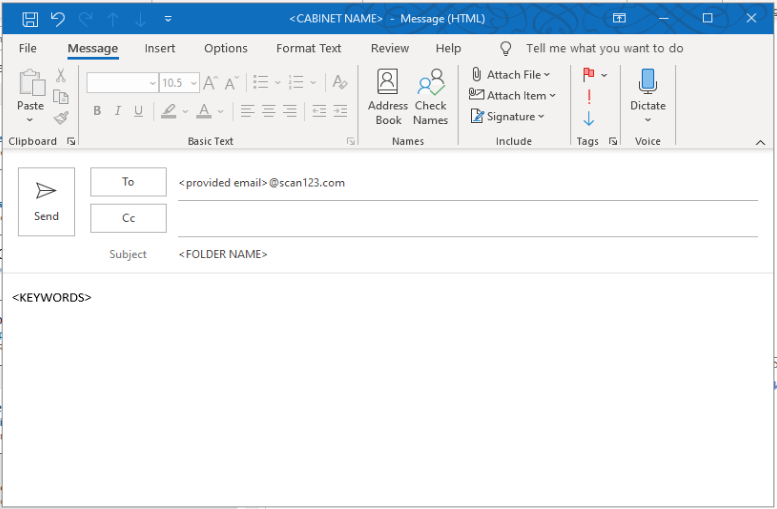Toggle Bold formatting
The width and height of the screenshot is (777, 509).
tap(97, 111)
